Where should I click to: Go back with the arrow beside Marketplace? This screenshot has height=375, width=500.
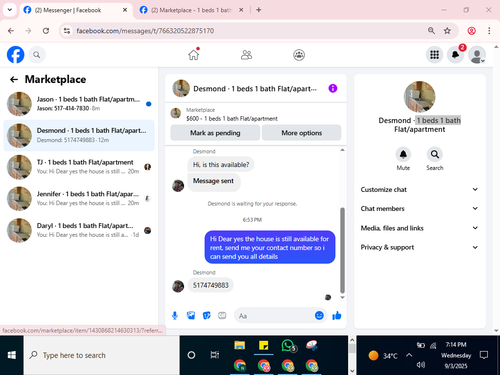coord(14,79)
